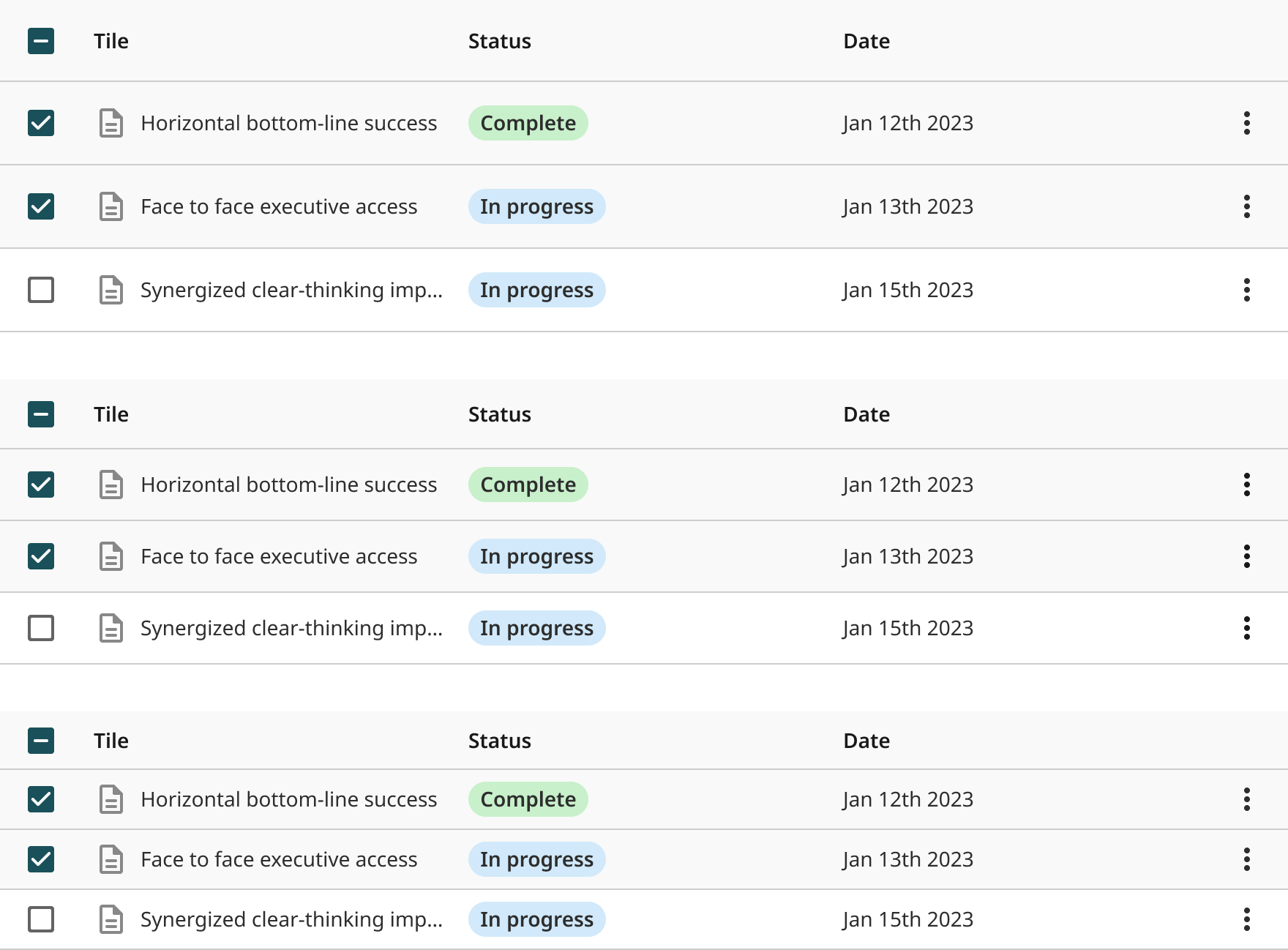Open kebab menu for Horizontal bottom-line success, middle table
1288x950 pixels.
coord(1246,485)
